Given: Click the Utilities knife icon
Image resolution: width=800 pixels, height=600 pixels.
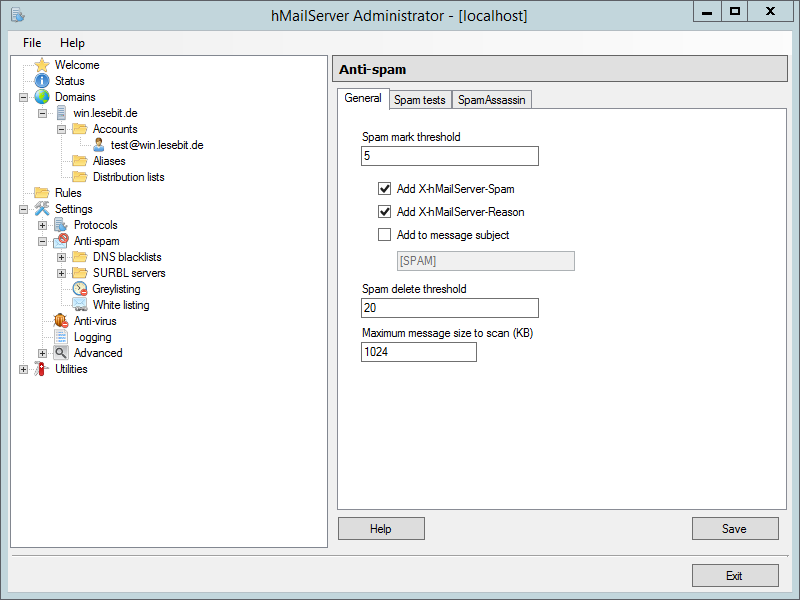Looking at the screenshot, I should pos(41,369).
